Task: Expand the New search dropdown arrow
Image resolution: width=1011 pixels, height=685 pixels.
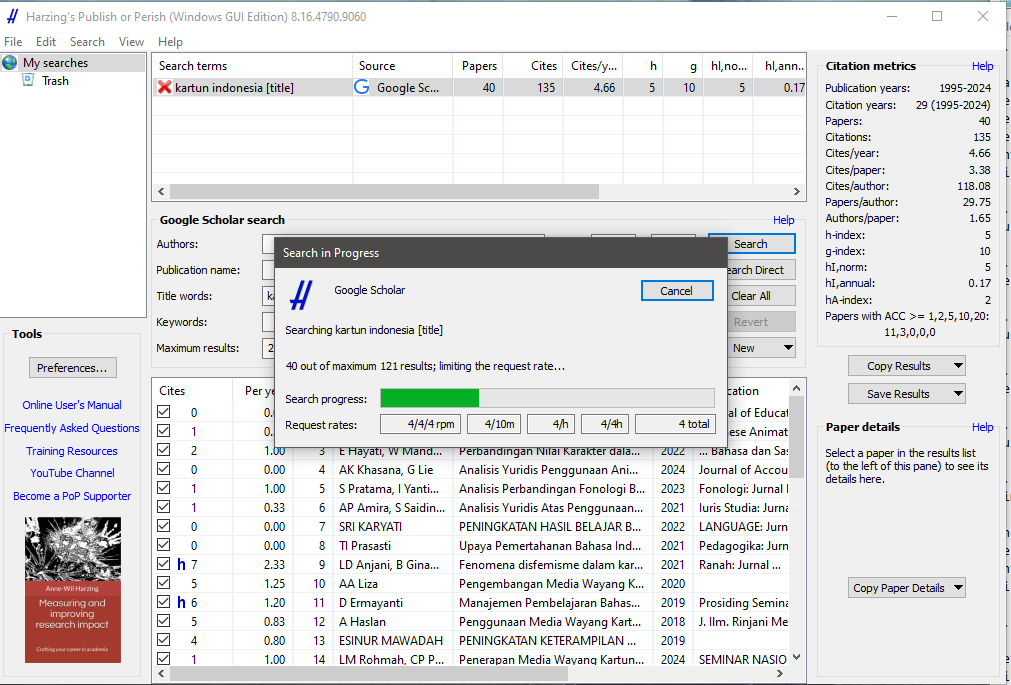Action: tap(788, 348)
